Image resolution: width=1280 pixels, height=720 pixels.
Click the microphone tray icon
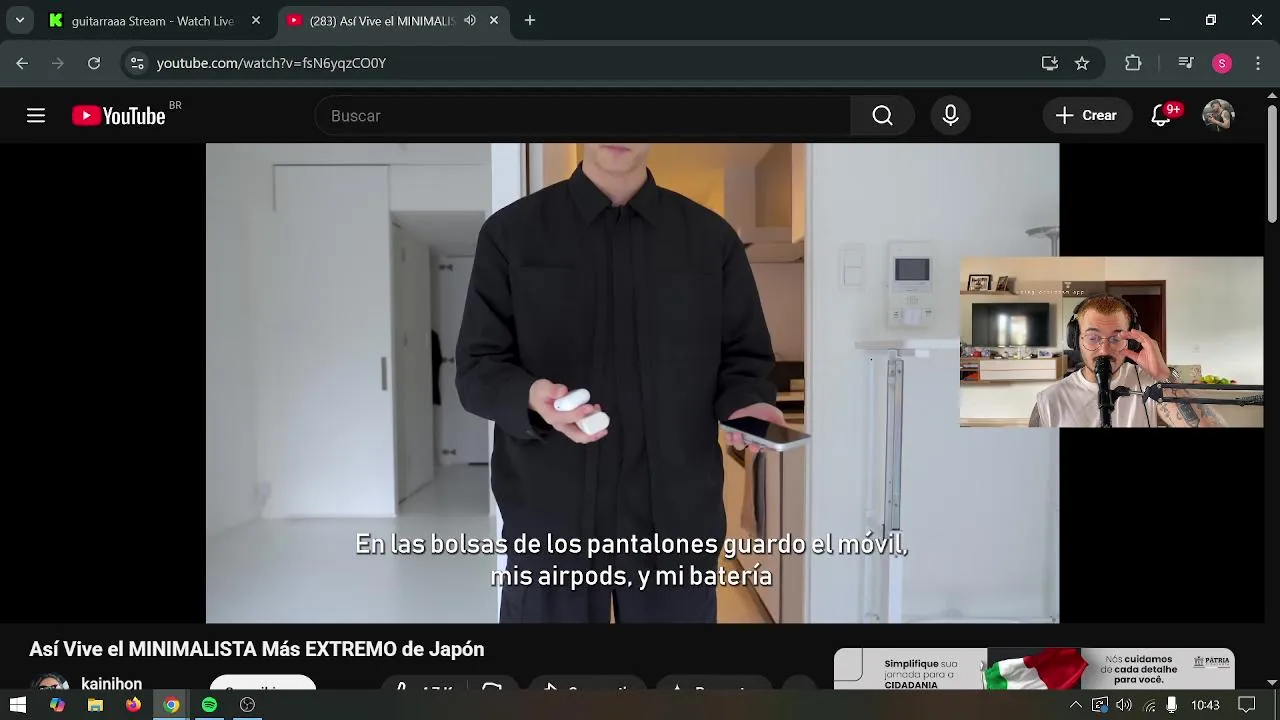(x=1171, y=705)
